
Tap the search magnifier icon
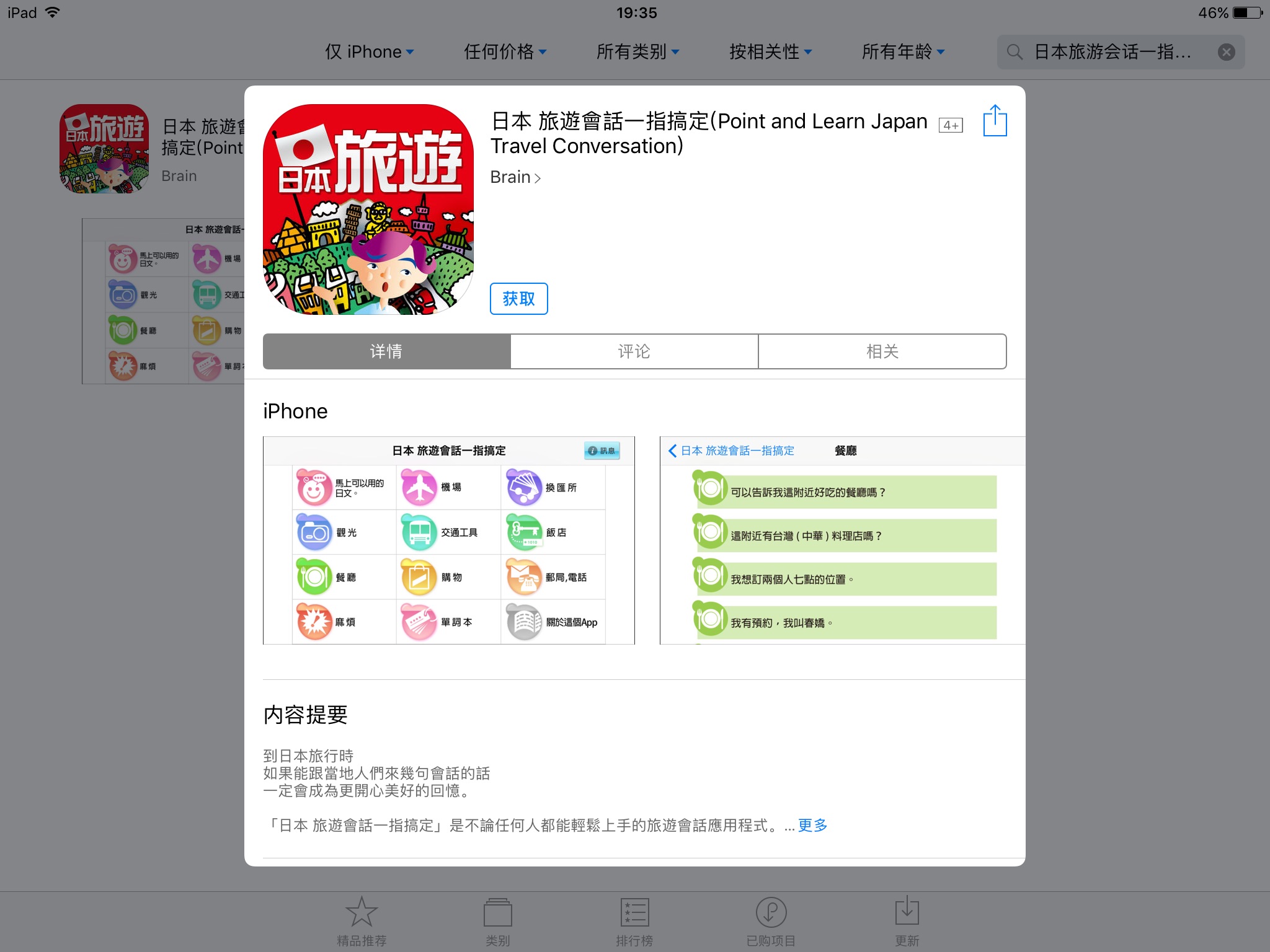(x=1015, y=52)
